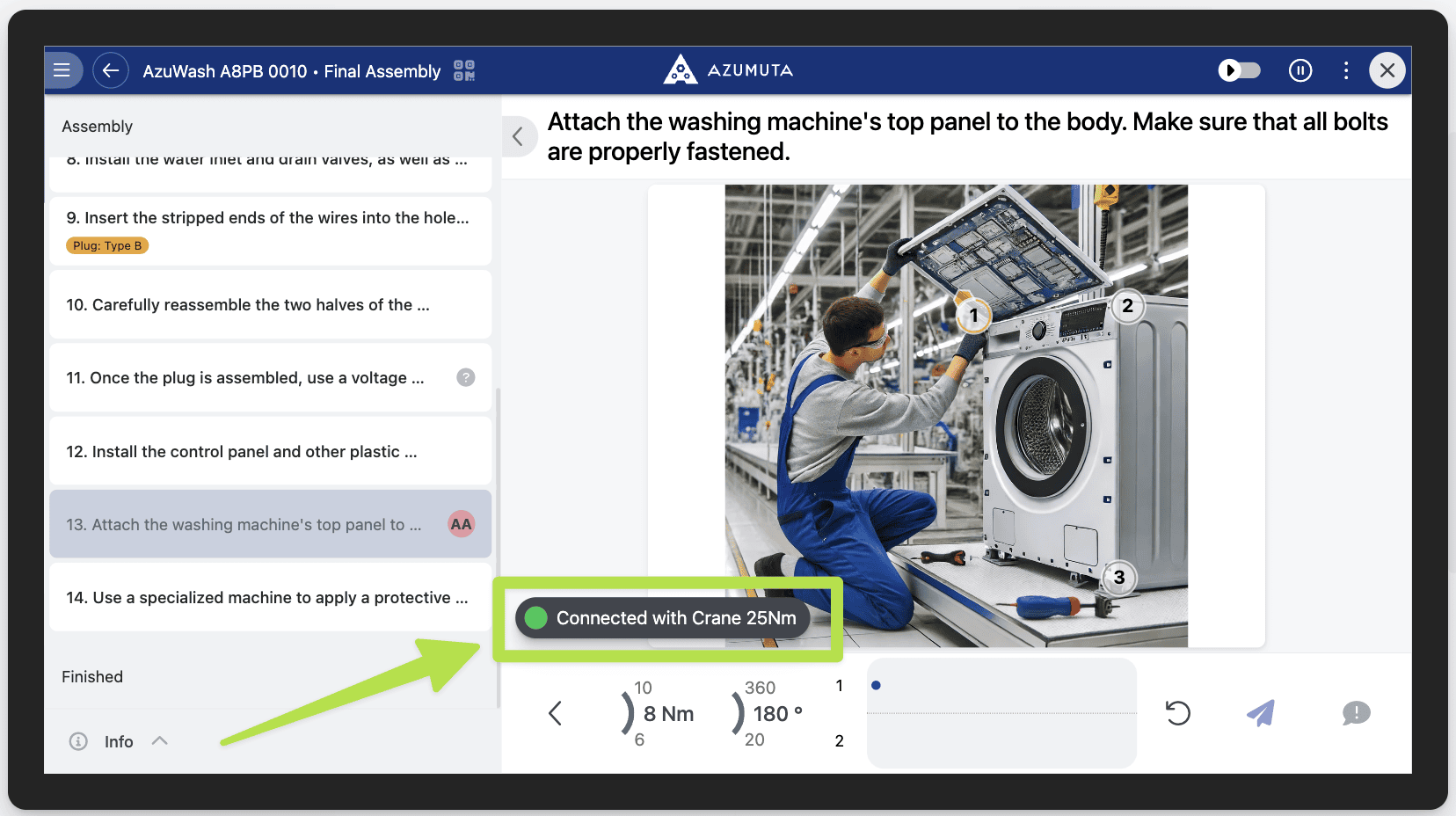Go to previous step with left chevron
Viewport: 1456px width, 816px height.
coord(555,713)
